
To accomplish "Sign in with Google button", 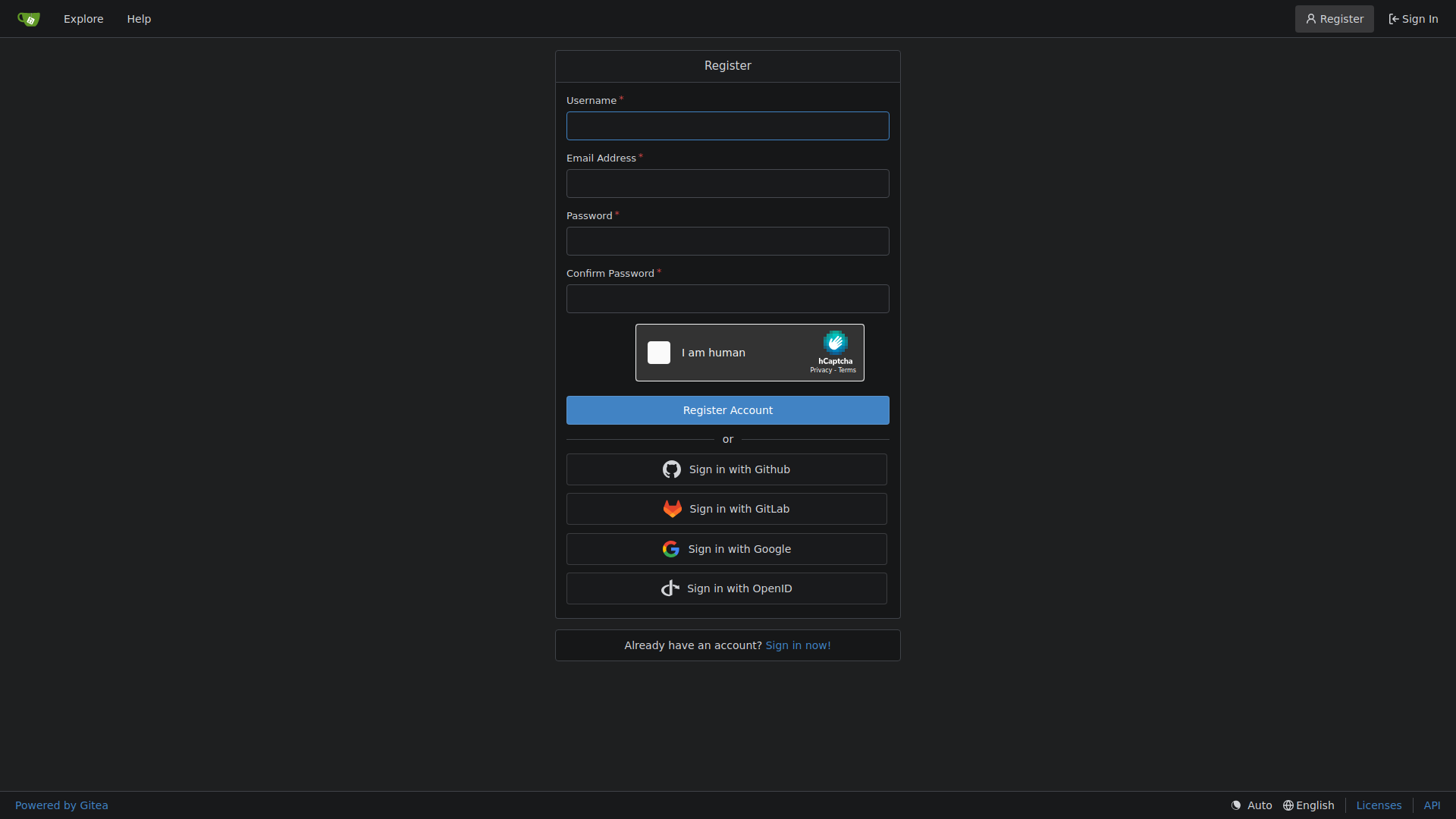I will [726, 549].
